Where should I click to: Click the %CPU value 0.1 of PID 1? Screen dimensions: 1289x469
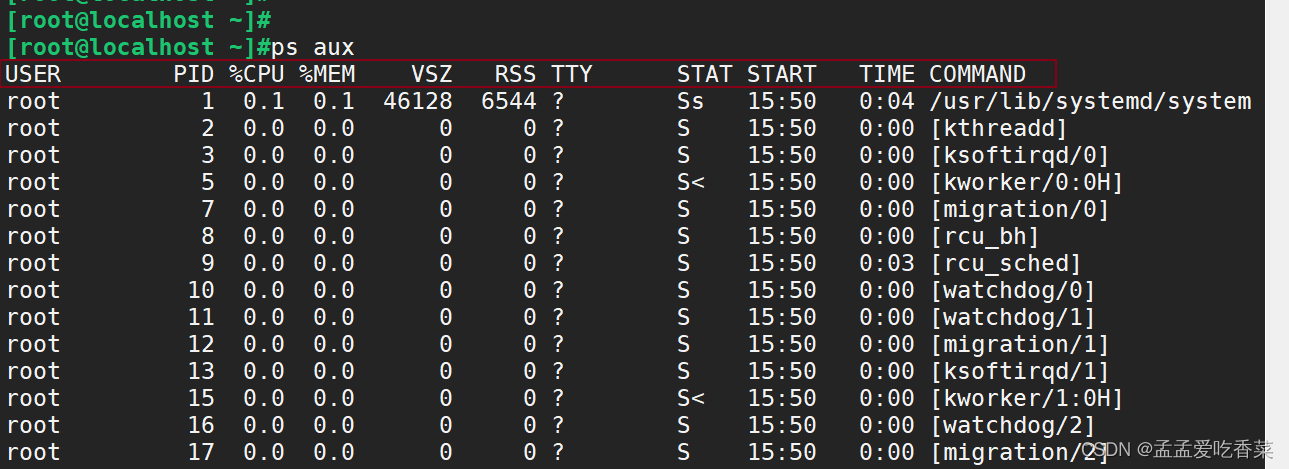click(264, 101)
